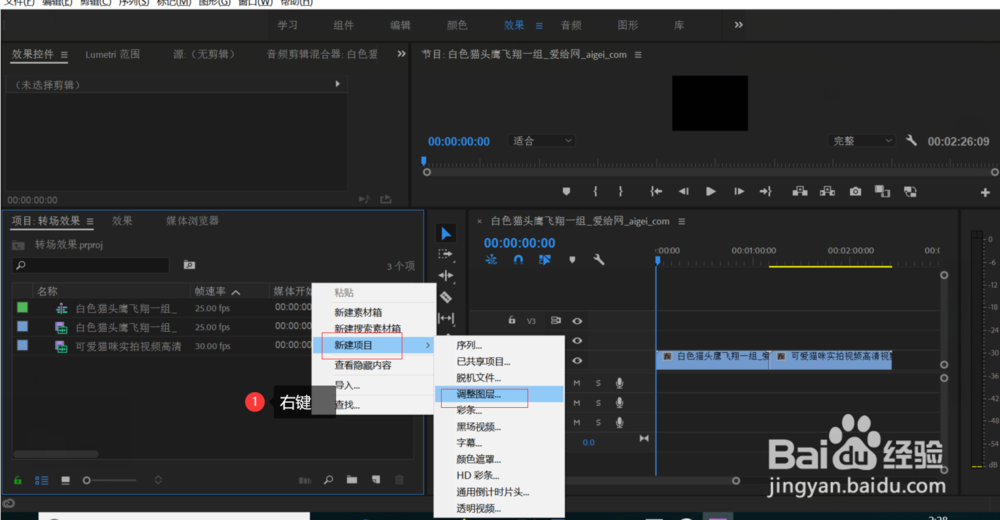Screen dimensions: 1000x520
Task: Open timeline display settings wrench
Action: pos(598,260)
